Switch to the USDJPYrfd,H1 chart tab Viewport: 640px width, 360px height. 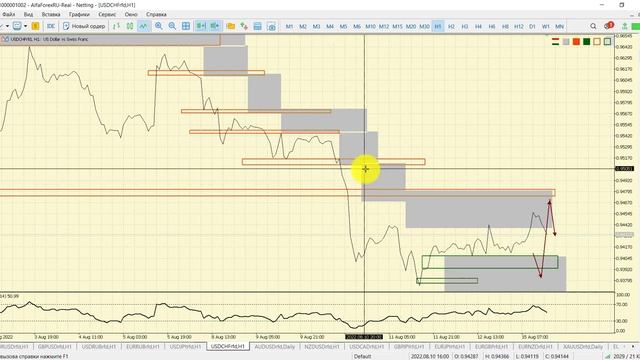point(186,347)
